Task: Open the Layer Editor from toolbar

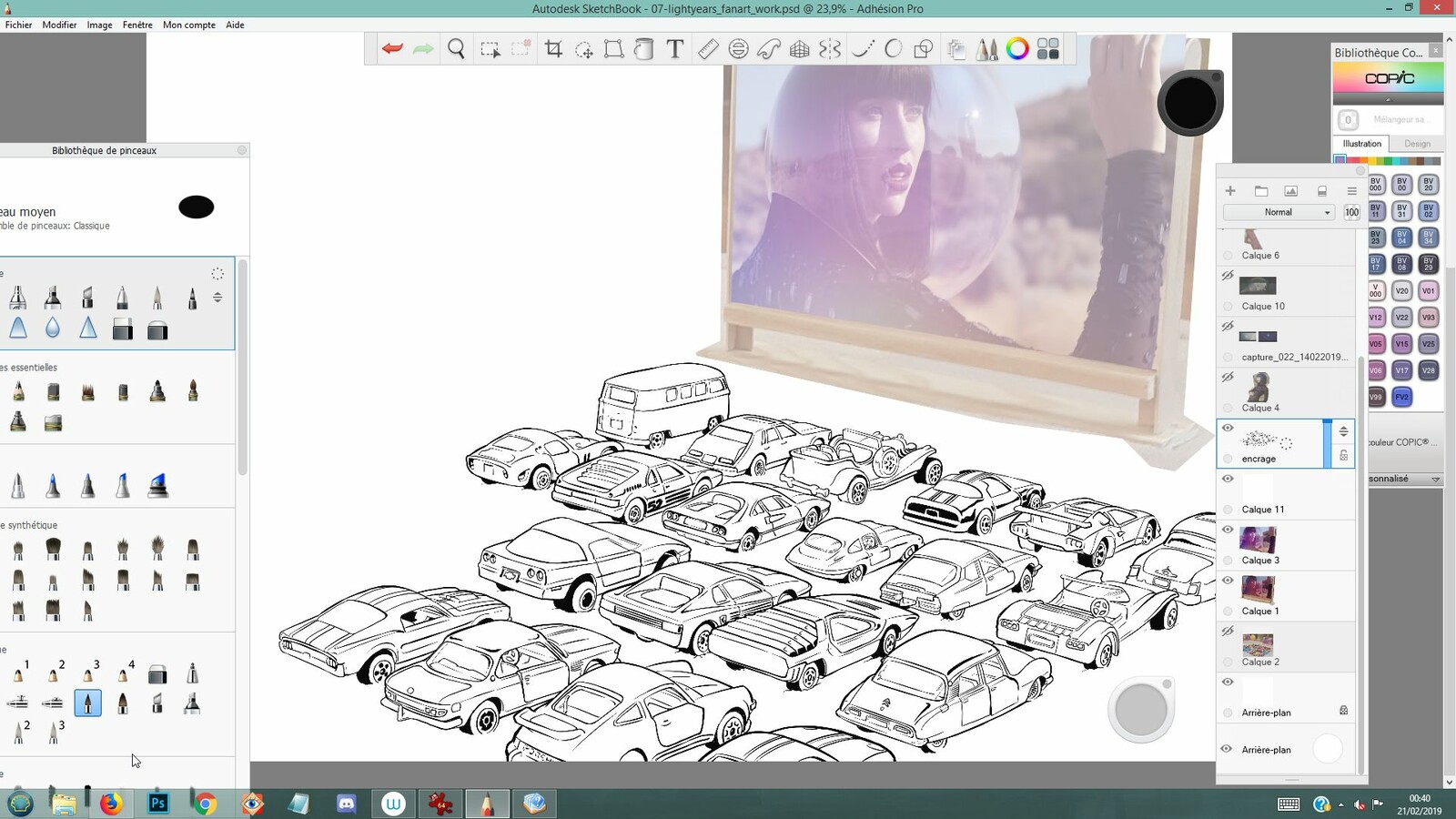Action: (956, 49)
